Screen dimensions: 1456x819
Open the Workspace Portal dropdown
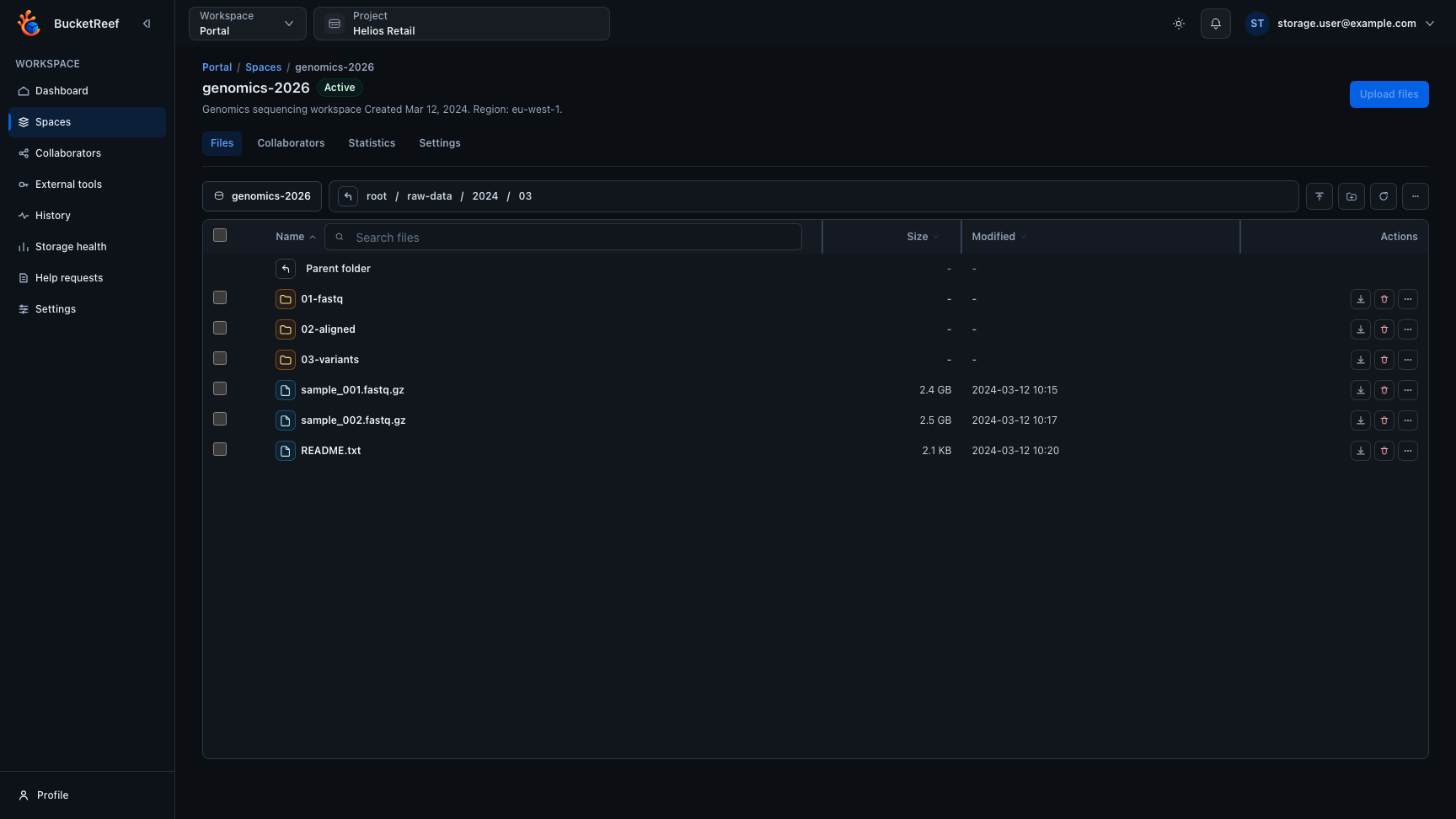[248, 24]
